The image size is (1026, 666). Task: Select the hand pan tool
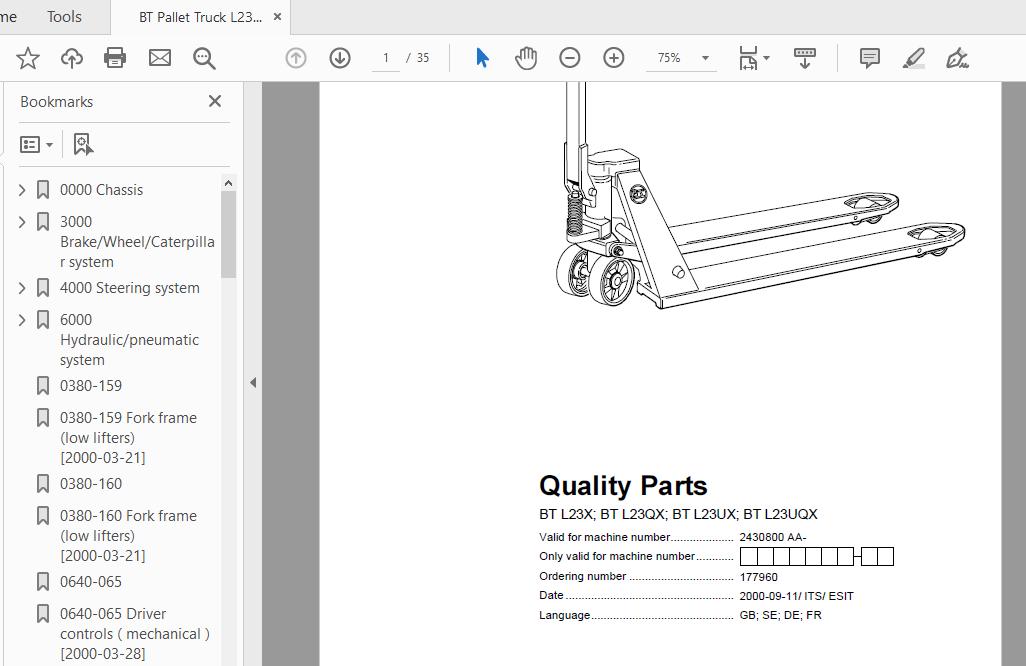coord(526,58)
